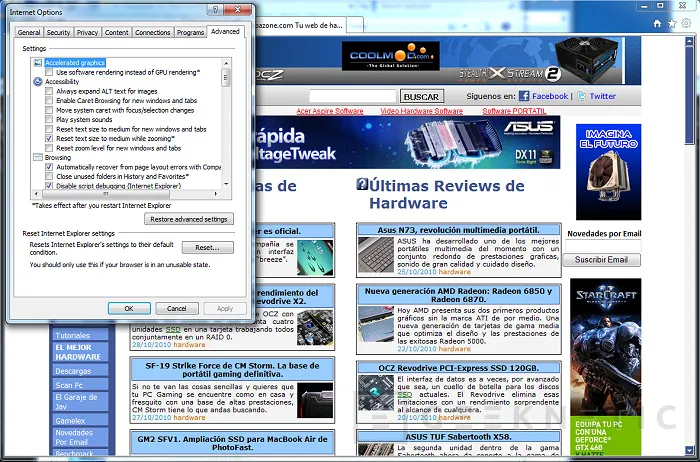Click the Help question mark in dialog title

[x=215, y=10]
